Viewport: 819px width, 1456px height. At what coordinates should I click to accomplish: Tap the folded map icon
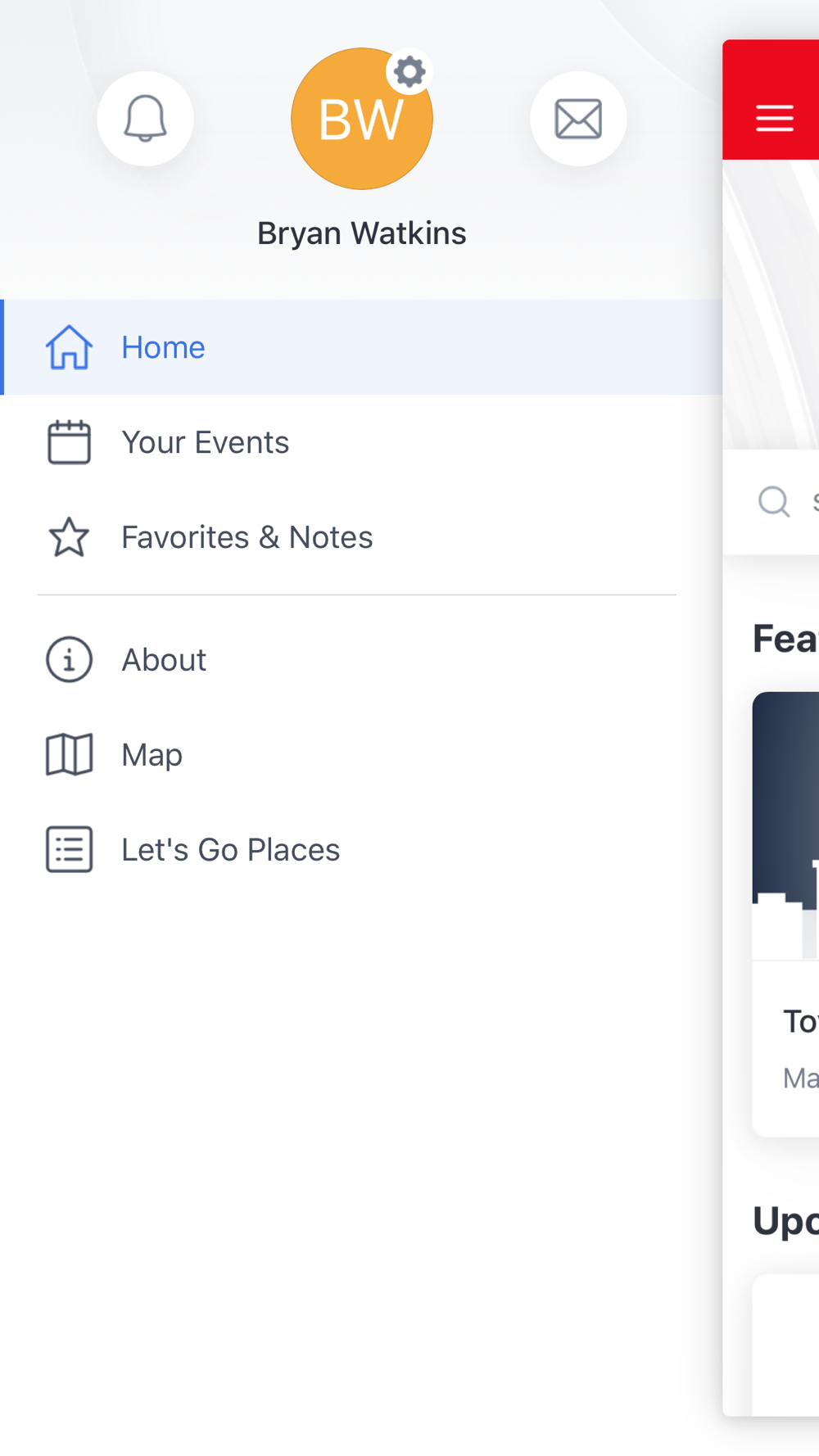click(69, 754)
